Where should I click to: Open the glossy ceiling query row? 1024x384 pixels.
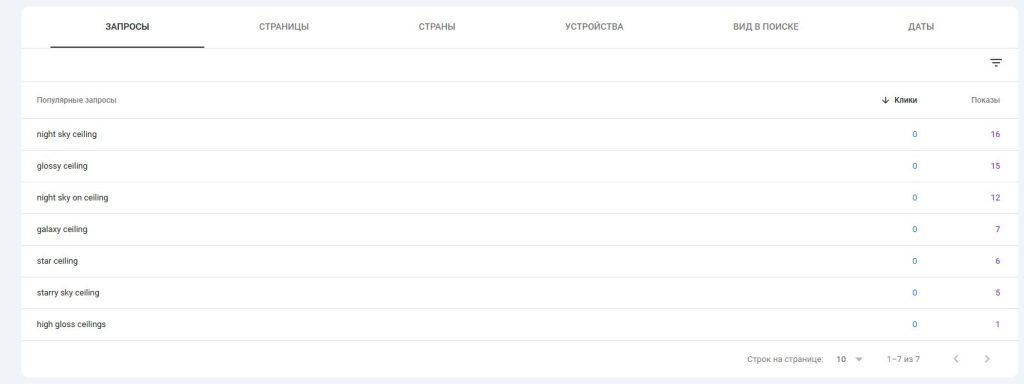pyautogui.click(x=519, y=166)
